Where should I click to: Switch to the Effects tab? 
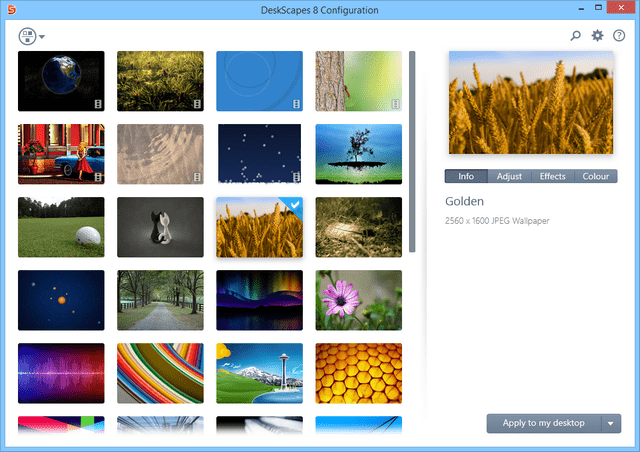click(552, 176)
